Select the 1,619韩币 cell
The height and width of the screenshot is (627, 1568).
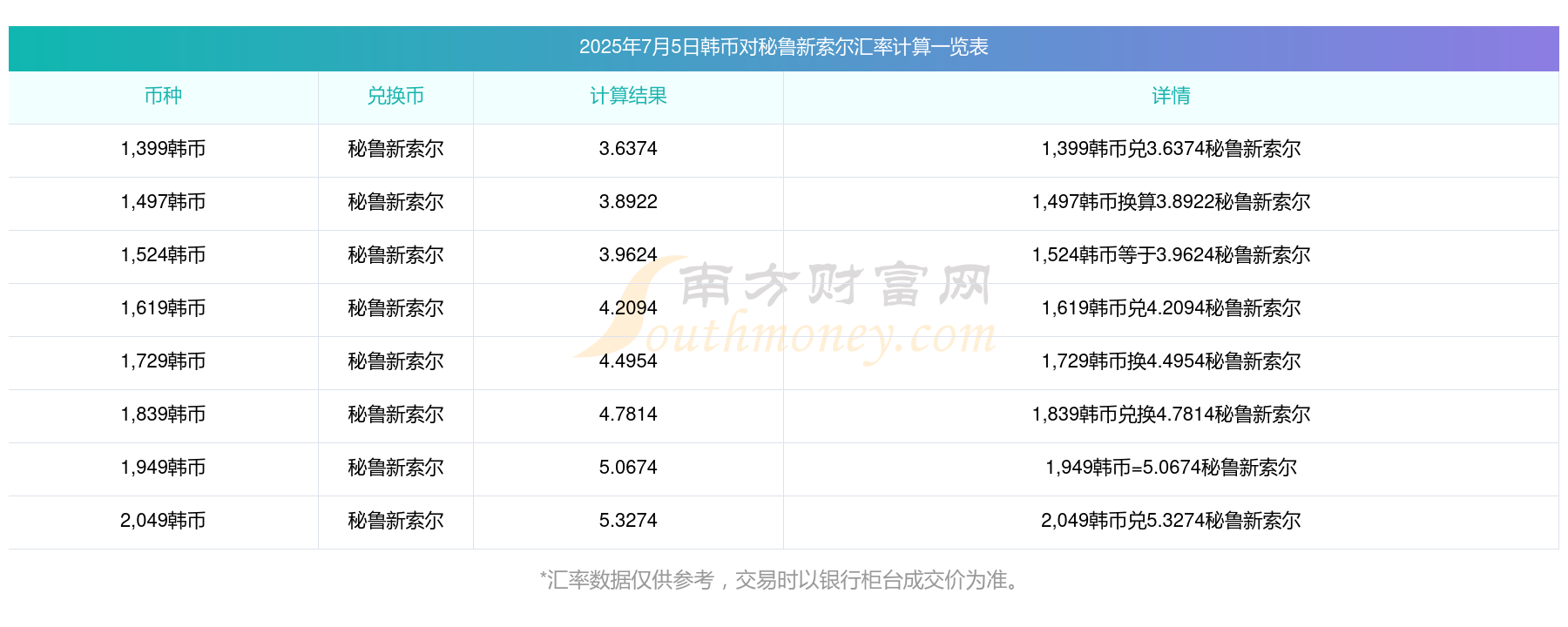pyautogui.click(x=163, y=308)
